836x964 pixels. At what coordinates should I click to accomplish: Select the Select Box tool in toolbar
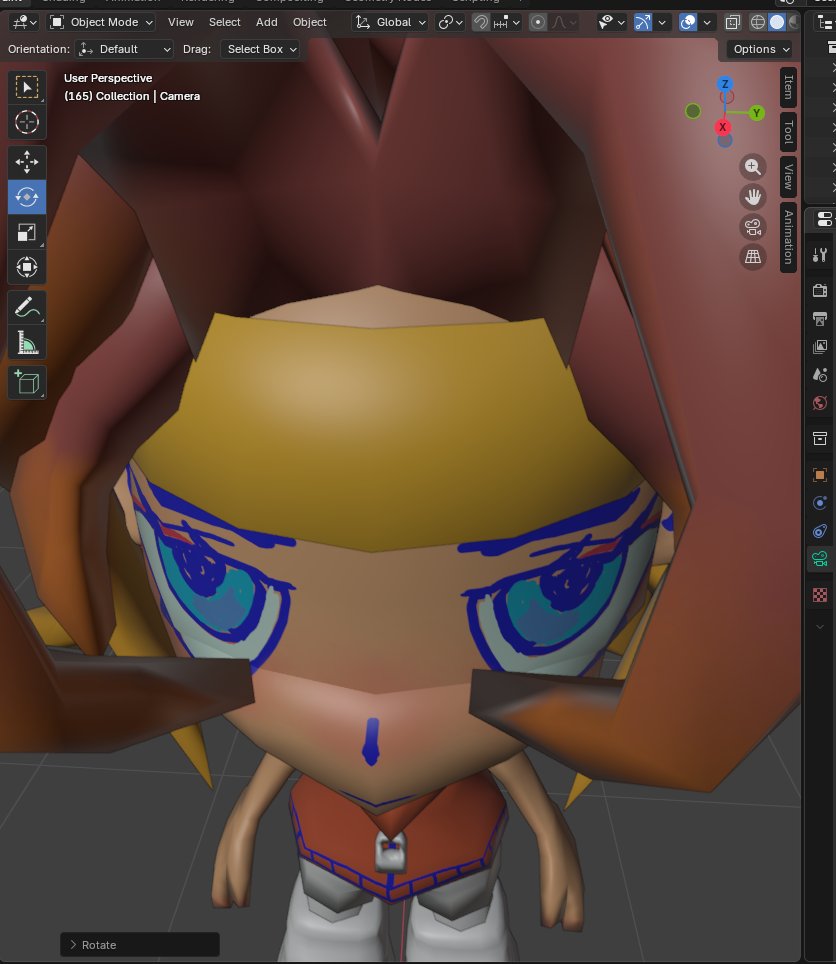(x=26, y=87)
